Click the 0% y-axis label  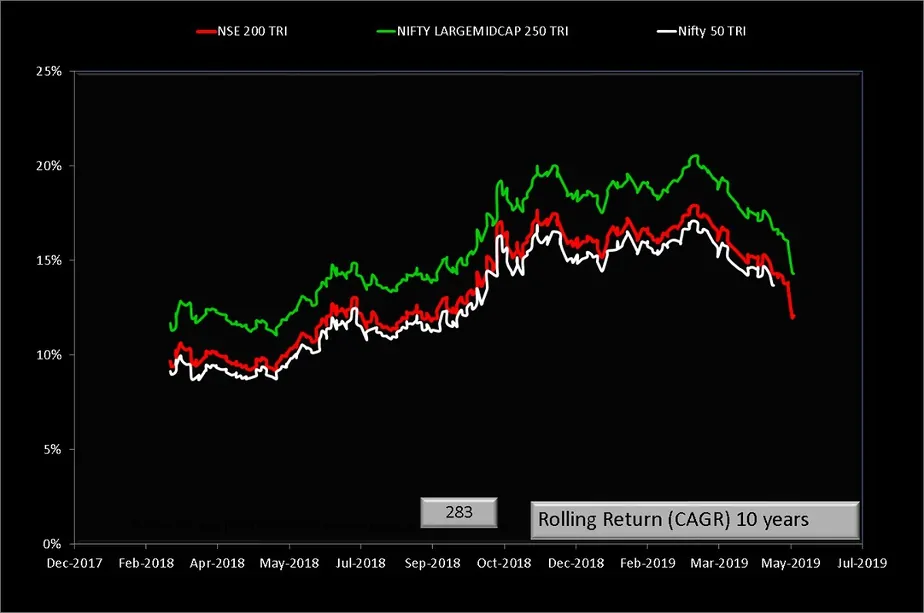[52, 544]
